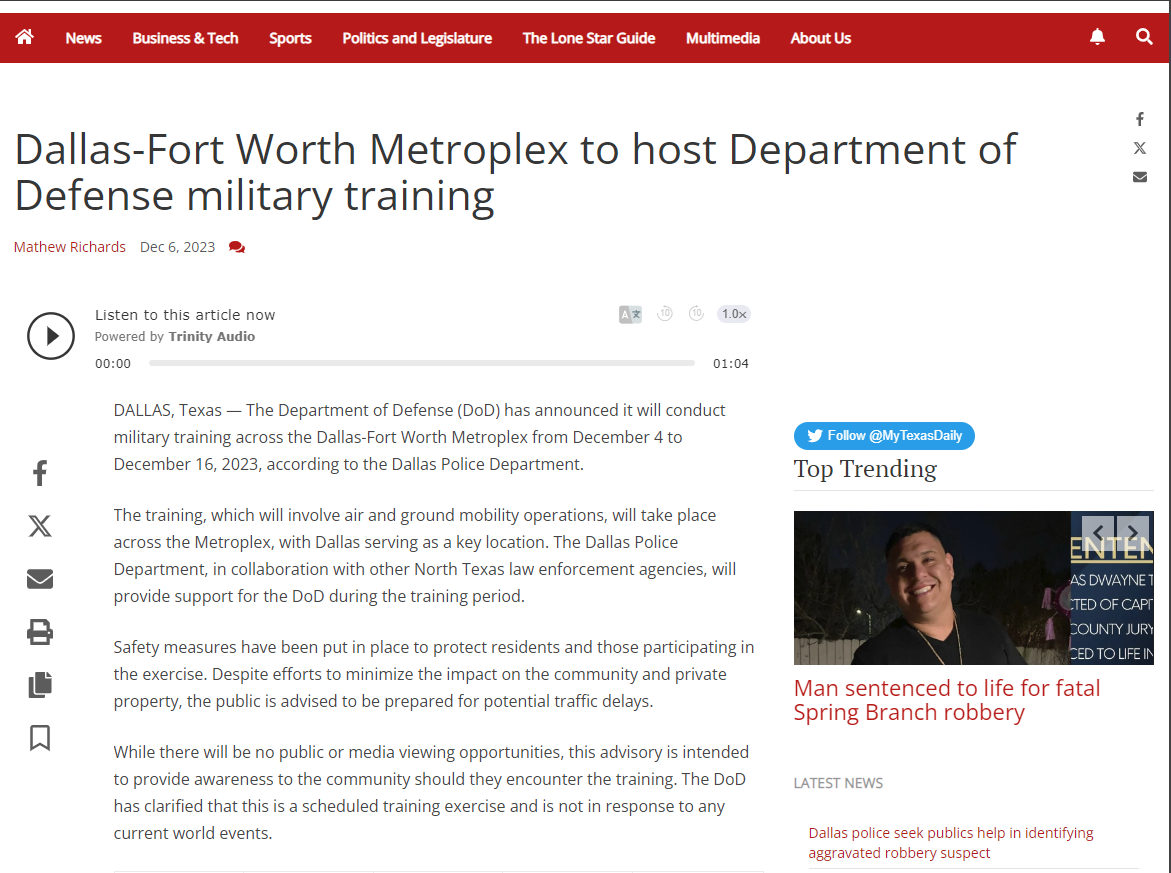Share on X from top-right icons
The width and height of the screenshot is (1171, 873).
point(1140,148)
